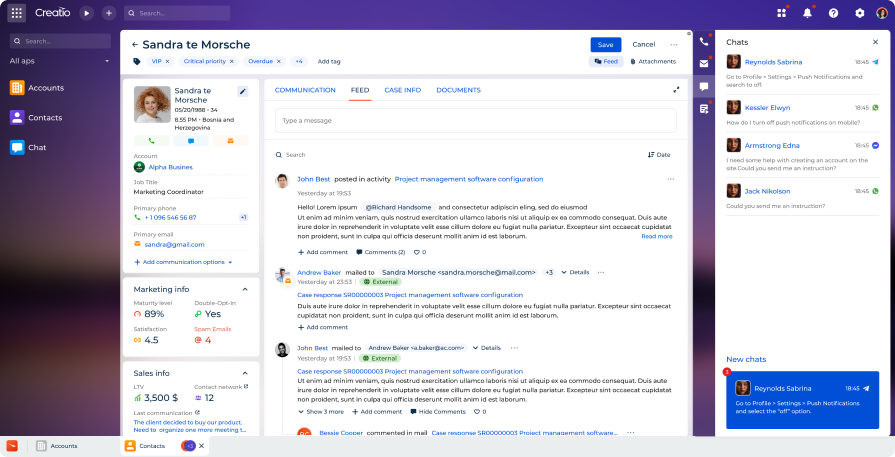Image resolution: width=895 pixels, height=457 pixels.
Task: Click the orange email button on contact card
Action: click(231, 141)
